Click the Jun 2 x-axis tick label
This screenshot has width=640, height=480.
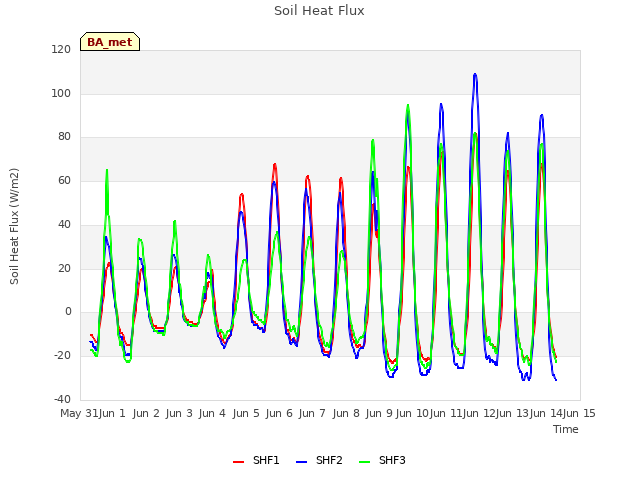coord(146,413)
